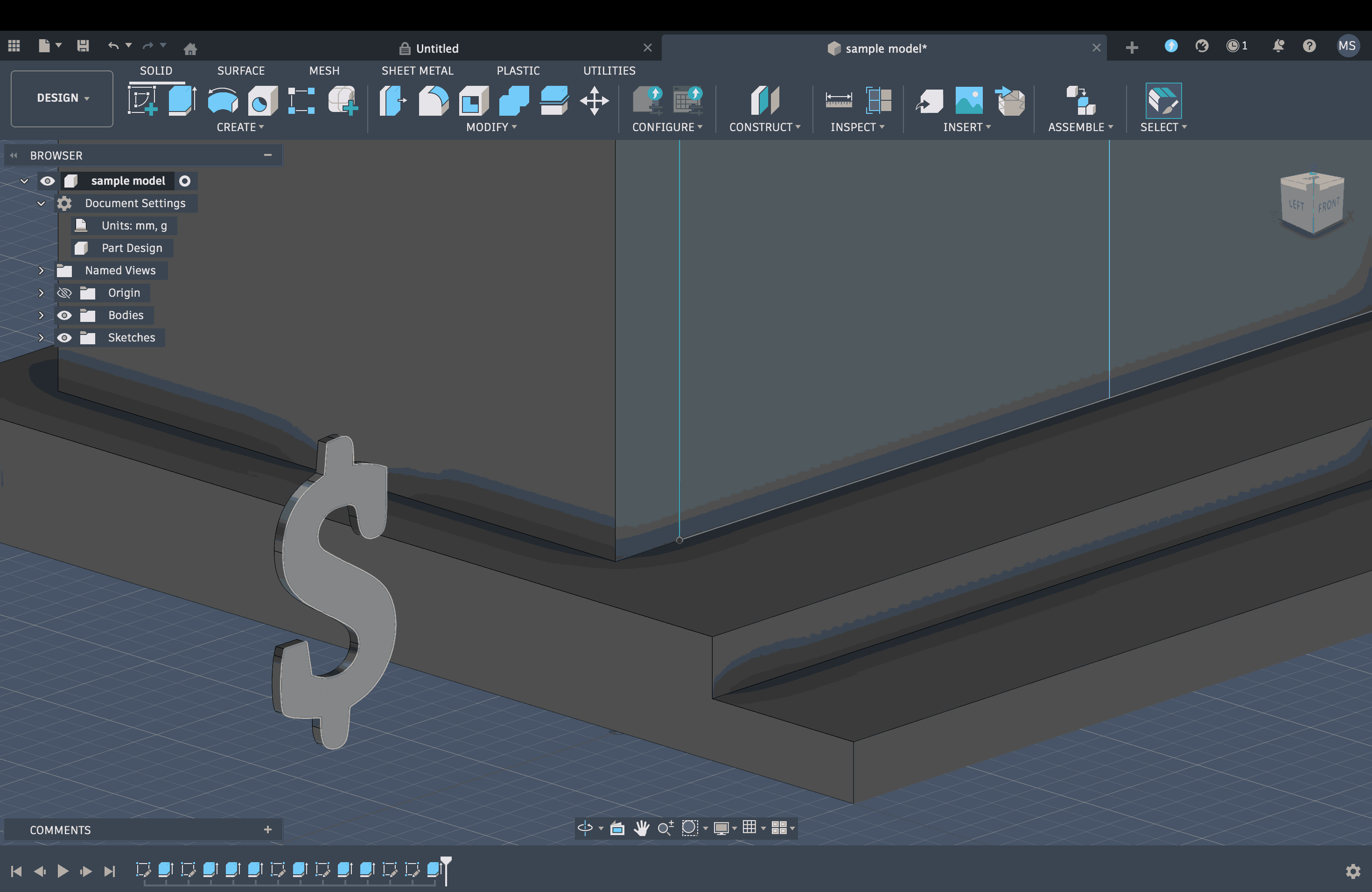Open the DESIGN workspace dropdown
Viewport: 1372px width, 892px height.
pyautogui.click(x=62, y=98)
